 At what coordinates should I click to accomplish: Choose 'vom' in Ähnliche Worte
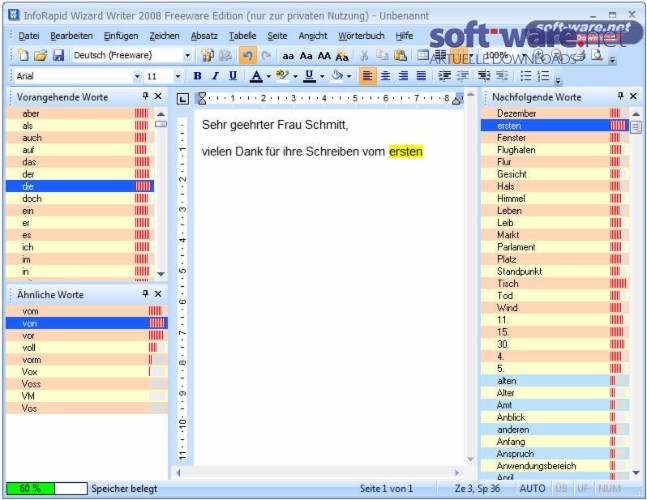point(87,311)
